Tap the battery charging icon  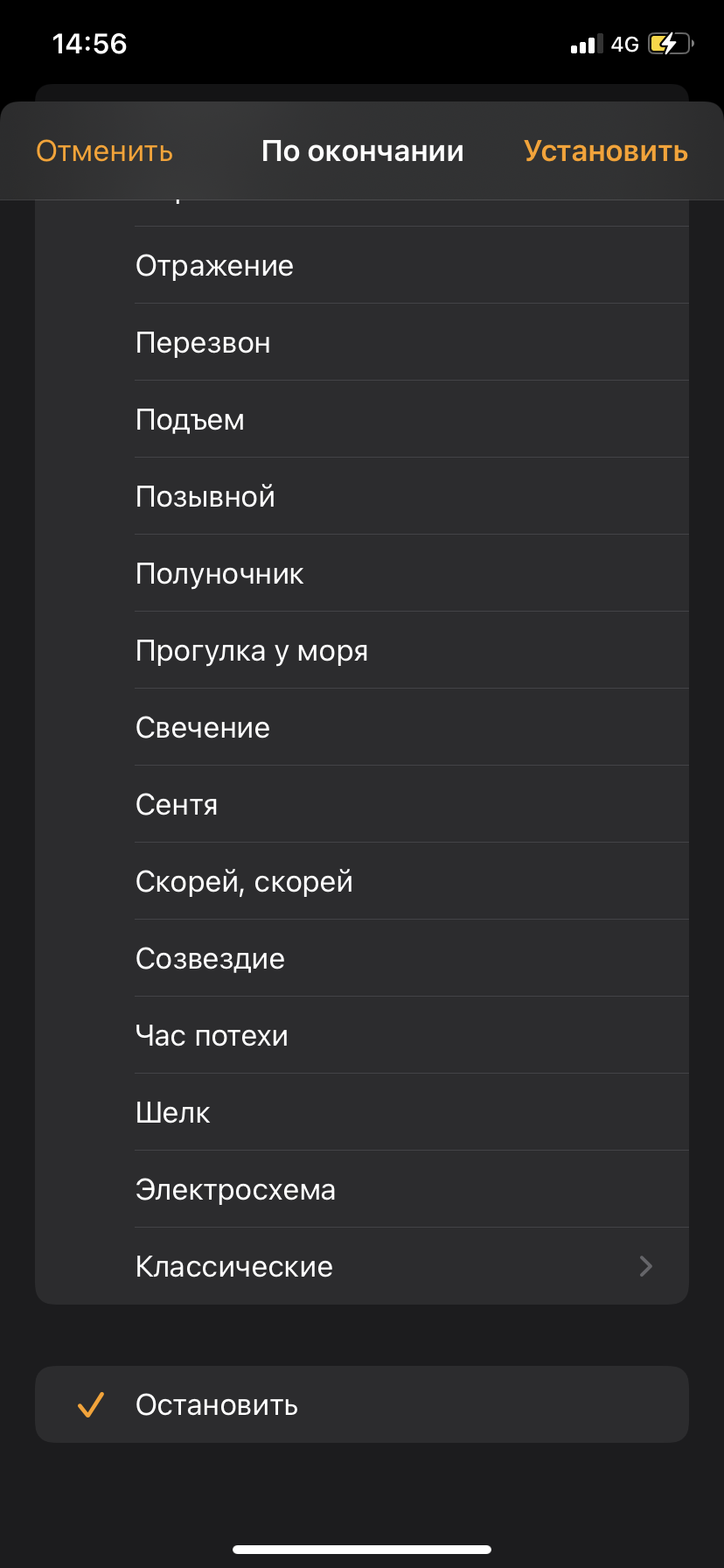(x=671, y=44)
